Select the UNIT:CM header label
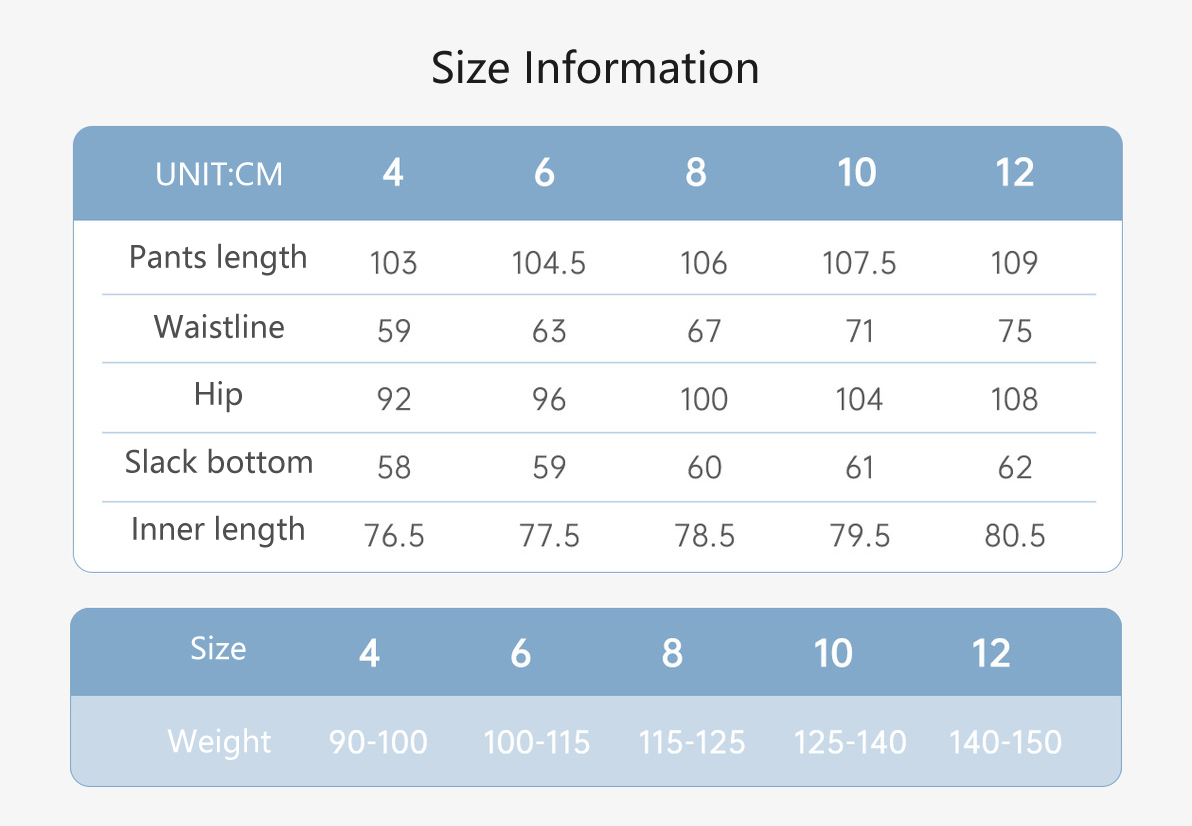Viewport: 1192px width, 826px height. (x=219, y=175)
